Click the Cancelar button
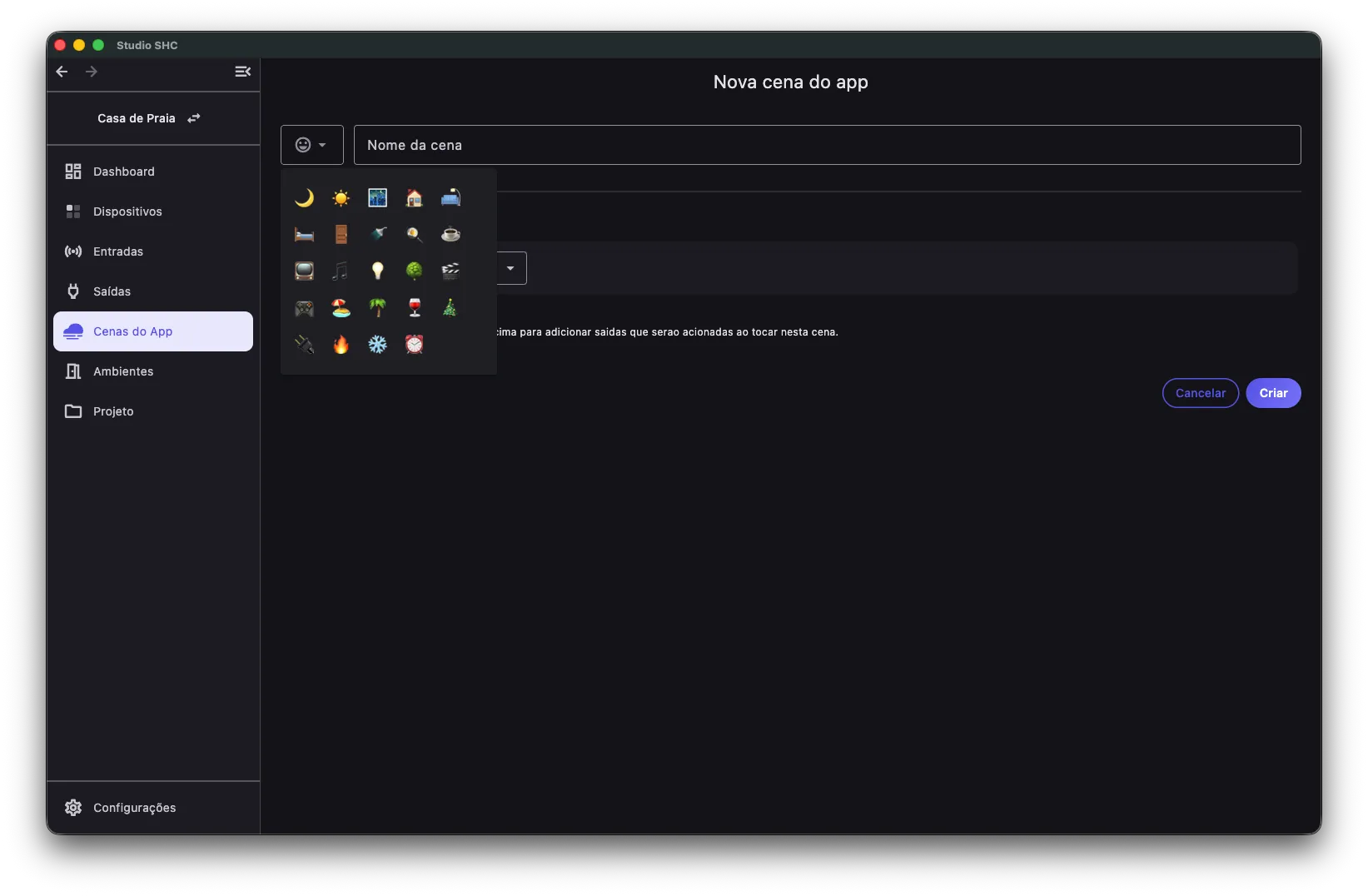 (x=1201, y=393)
